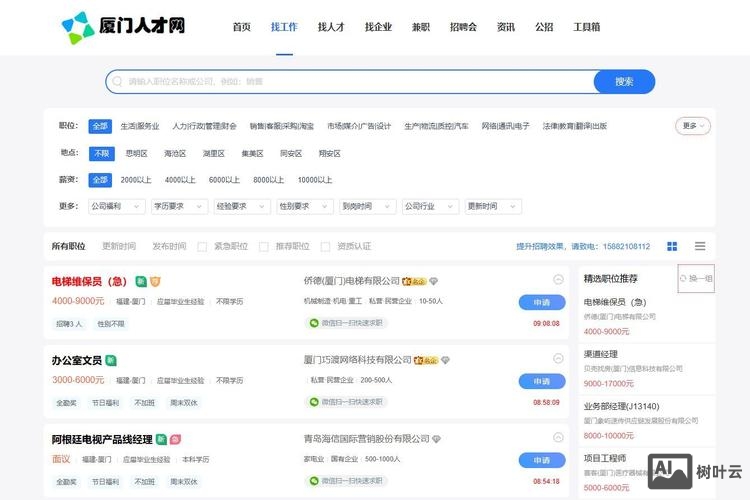Viewport: 750px width, 500px height.
Task: Open the 更新时间 dropdown in 更多 filters
Action: click(493, 206)
